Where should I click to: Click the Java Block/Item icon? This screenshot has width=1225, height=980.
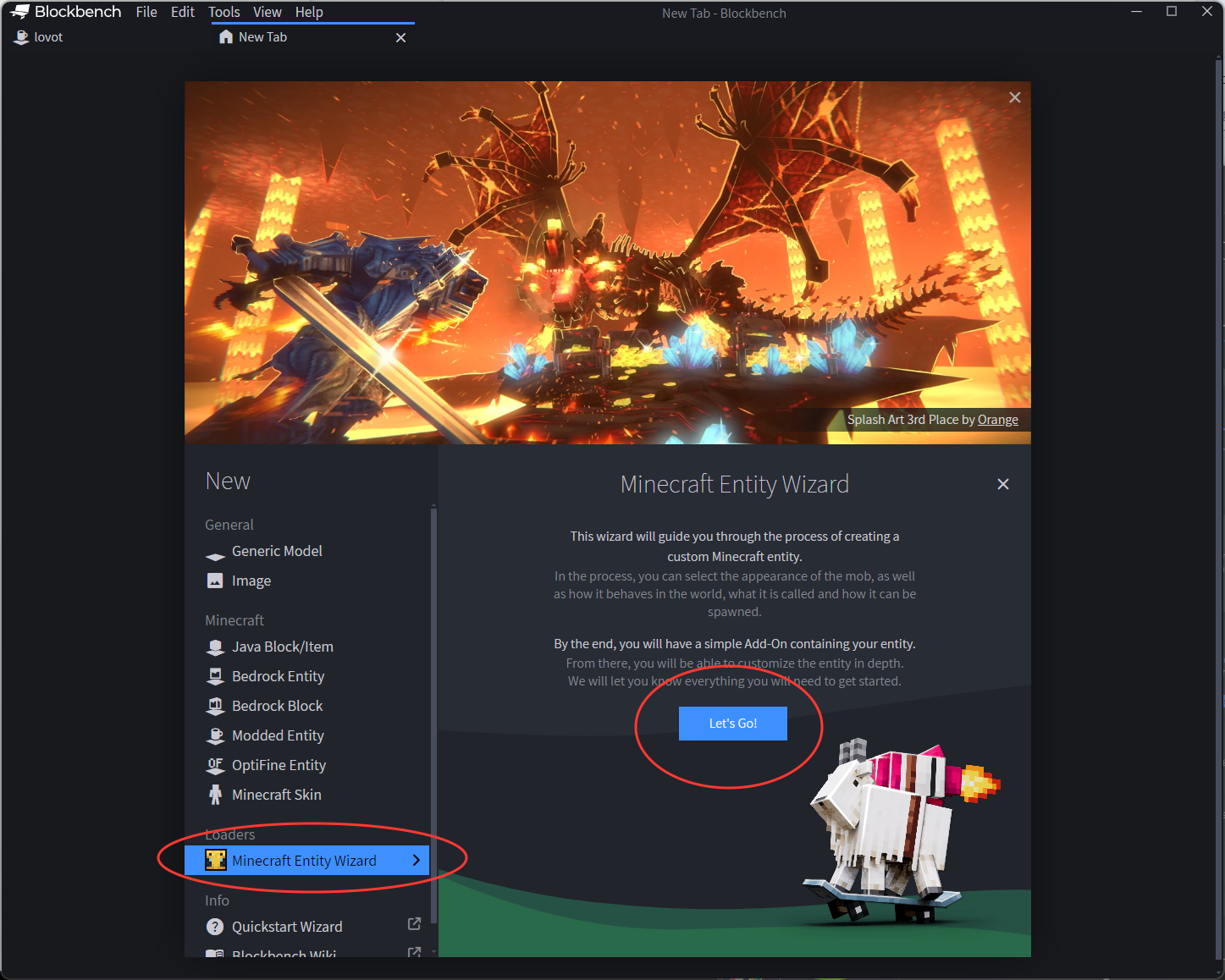pos(216,647)
